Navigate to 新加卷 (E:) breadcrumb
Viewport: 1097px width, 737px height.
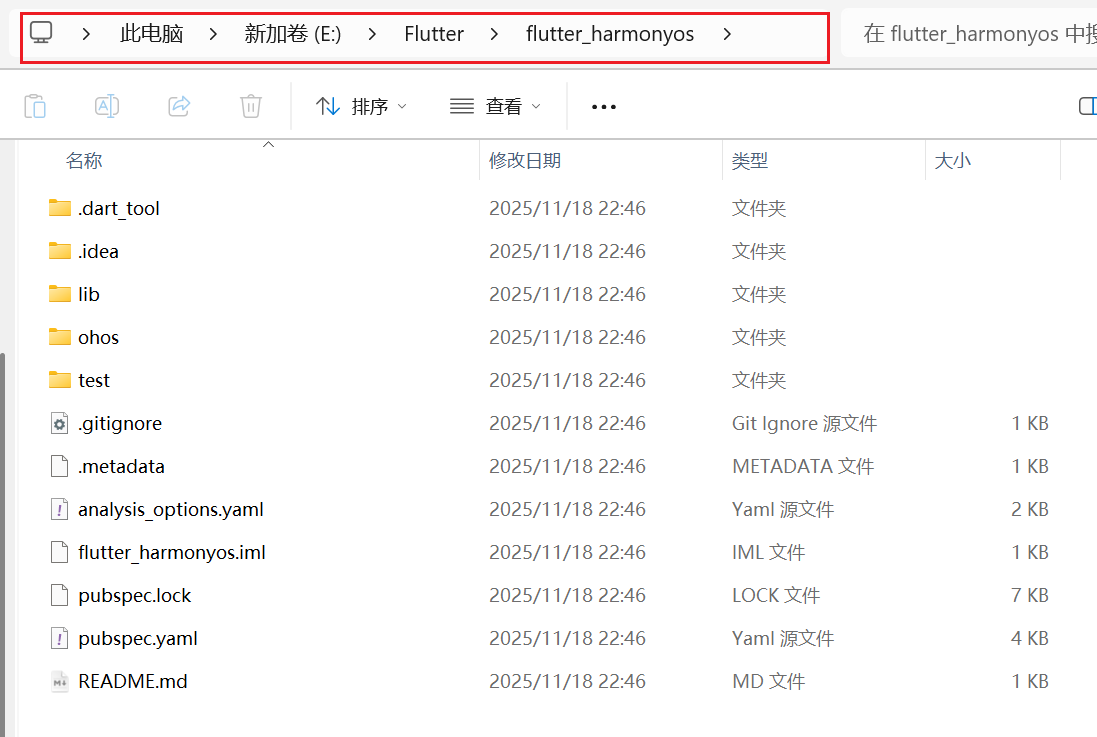[x=292, y=34]
